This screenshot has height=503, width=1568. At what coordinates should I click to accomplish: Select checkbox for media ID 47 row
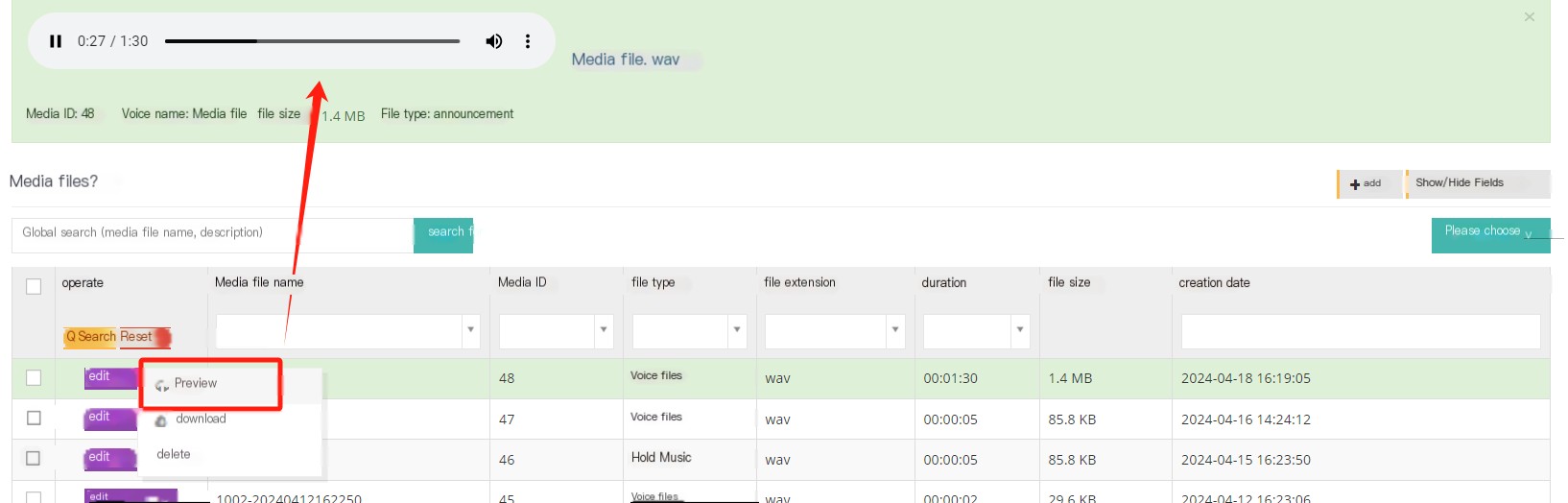tap(34, 419)
